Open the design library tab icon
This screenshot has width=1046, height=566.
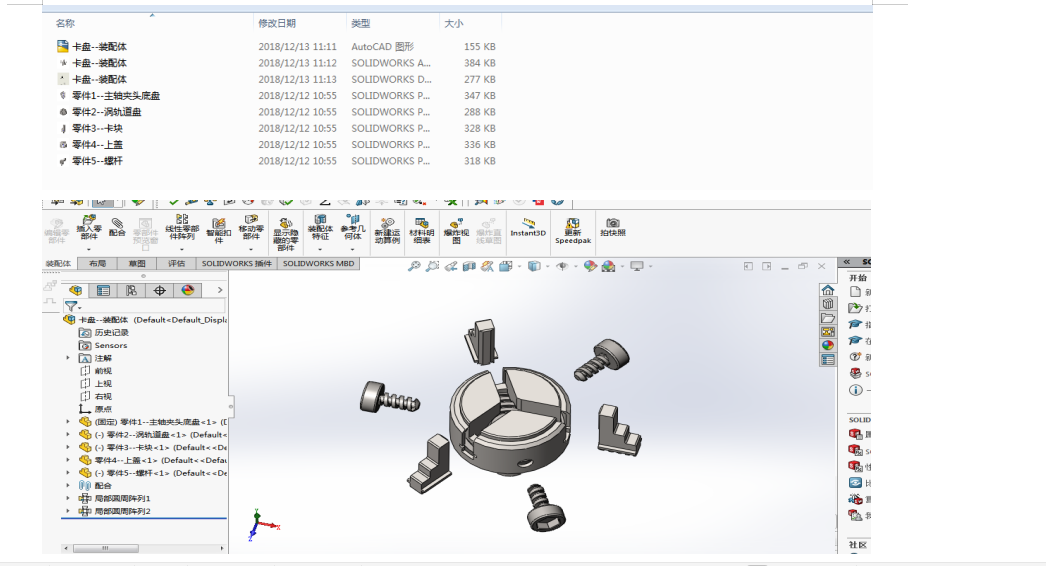point(828,304)
